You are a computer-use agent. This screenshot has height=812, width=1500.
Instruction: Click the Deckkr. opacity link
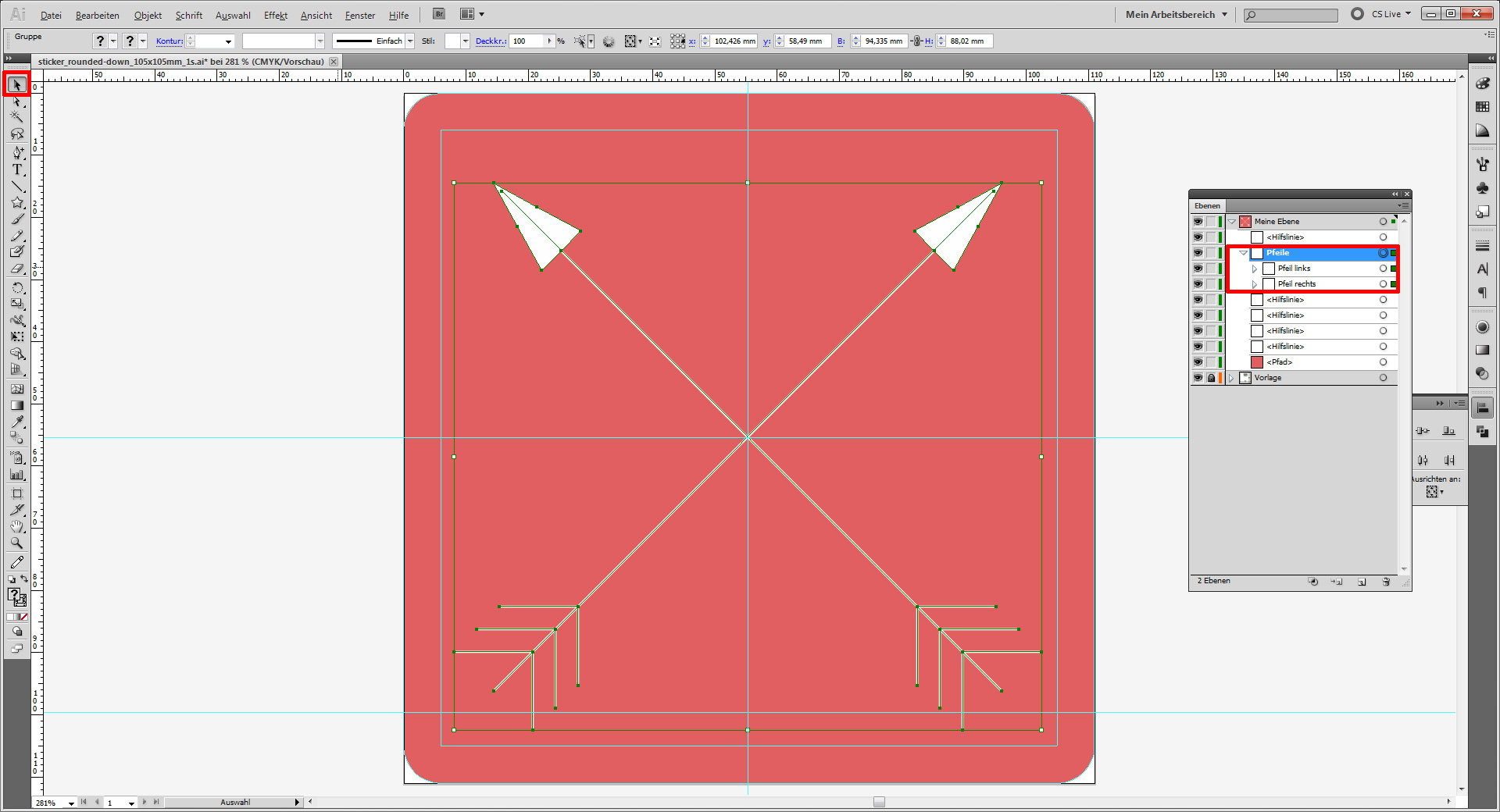pyautogui.click(x=490, y=41)
